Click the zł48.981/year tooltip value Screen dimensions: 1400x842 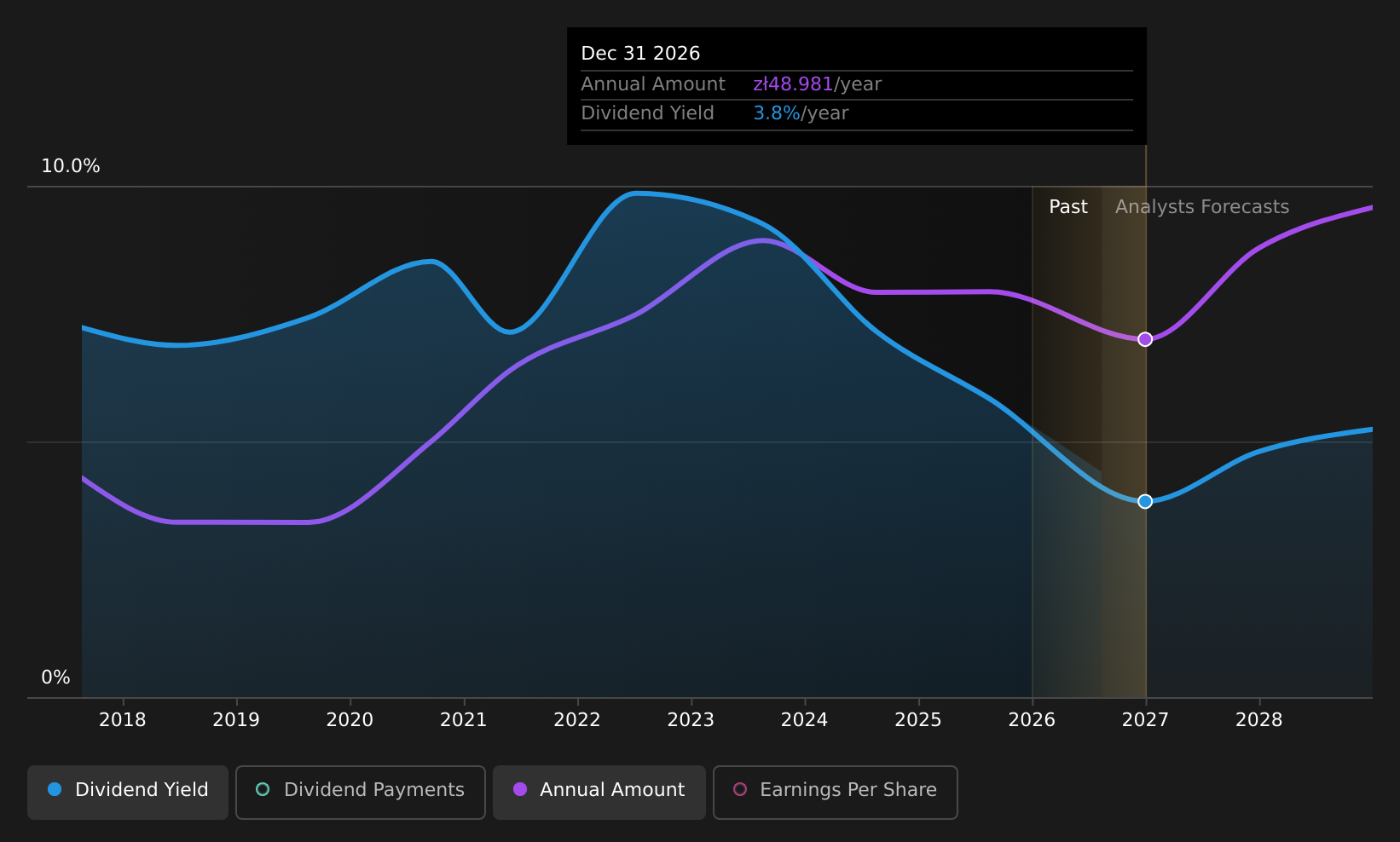(817, 84)
